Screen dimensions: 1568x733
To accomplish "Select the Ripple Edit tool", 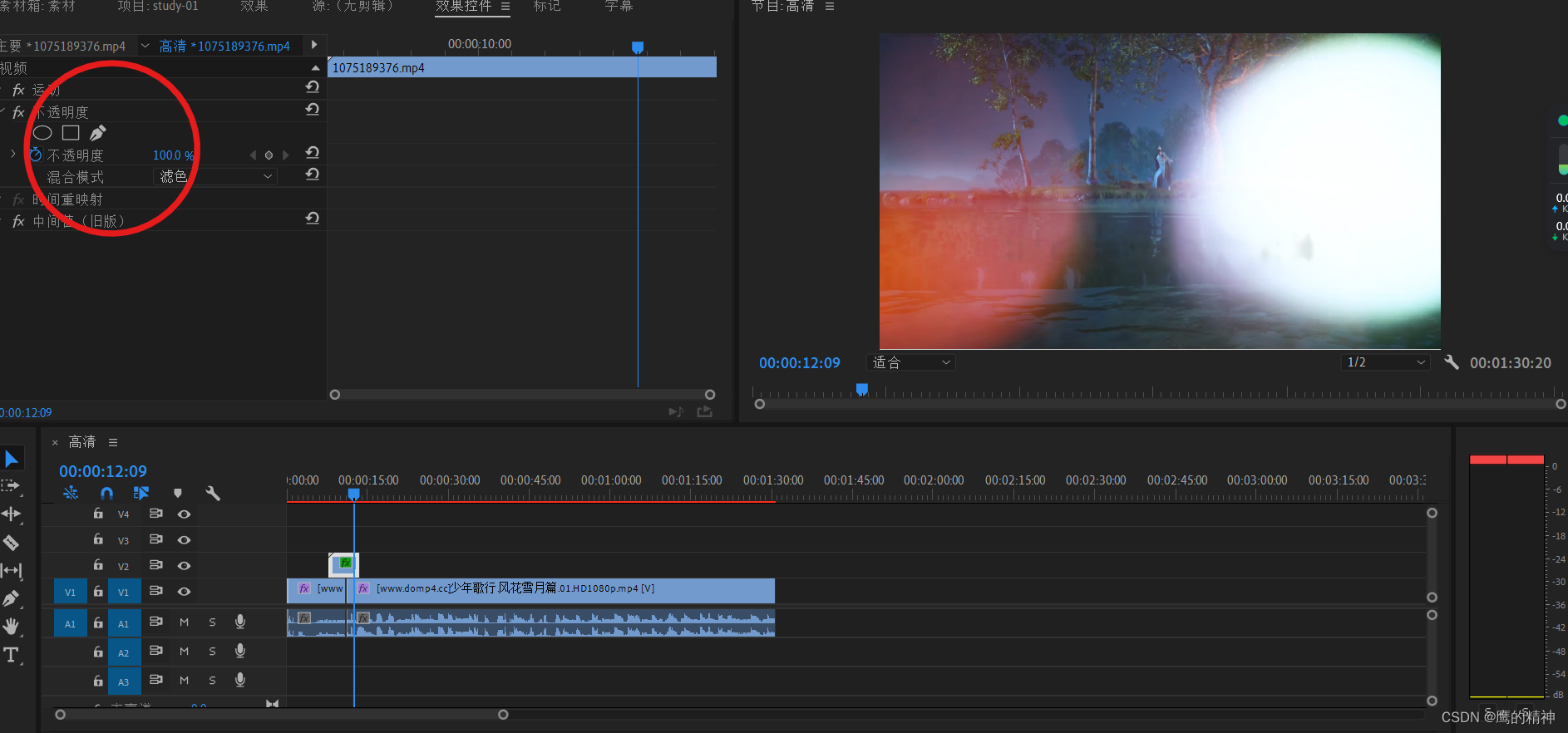I will click(12, 514).
